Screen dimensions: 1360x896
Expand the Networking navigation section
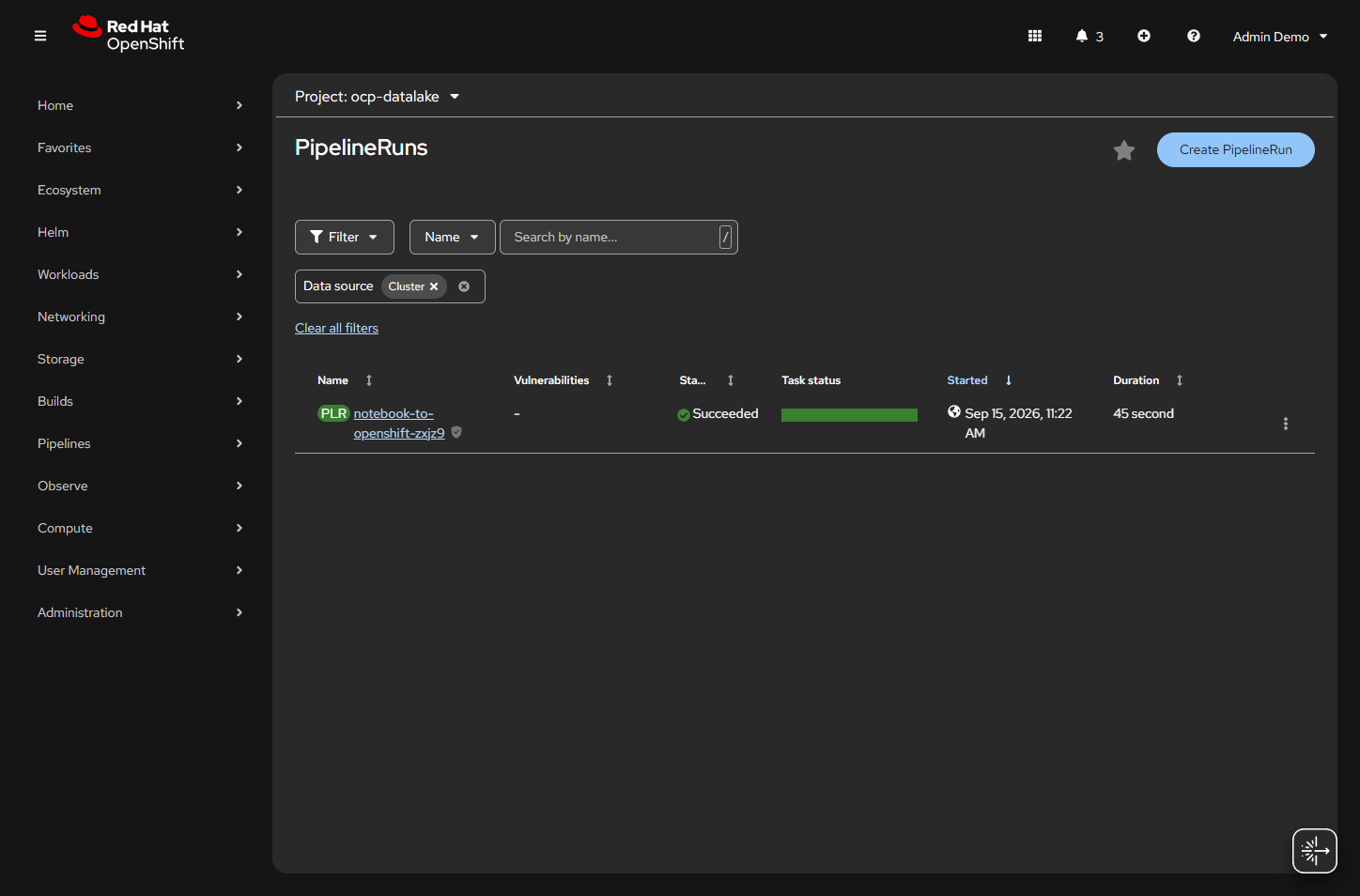[139, 317]
